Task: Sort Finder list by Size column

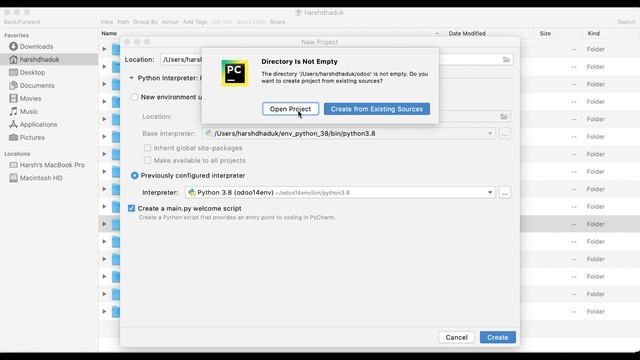Action: (x=545, y=33)
